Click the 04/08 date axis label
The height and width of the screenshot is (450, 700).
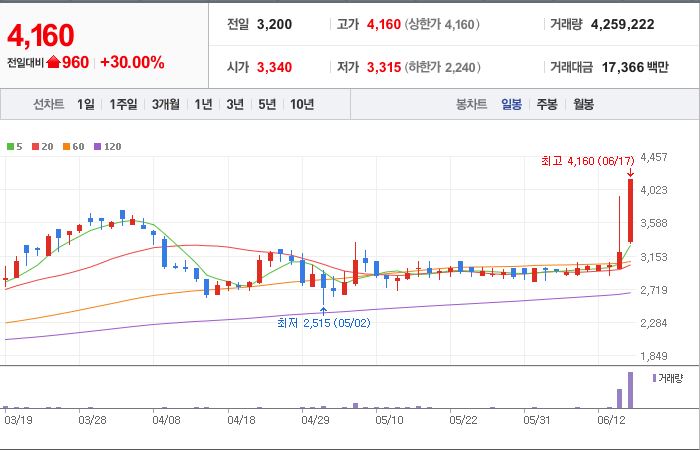tap(166, 421)
